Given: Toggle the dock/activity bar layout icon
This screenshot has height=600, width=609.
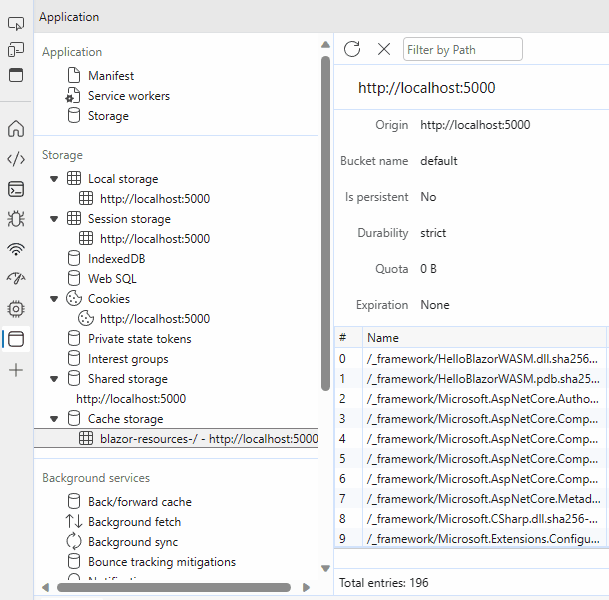Looking at the screenshot, I should (16, 75).
